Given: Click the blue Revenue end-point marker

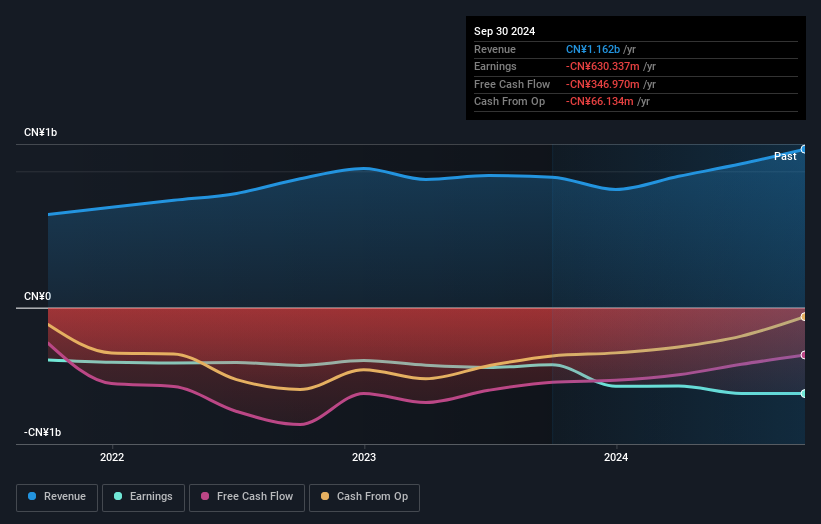Looking at the screenshot, I should click(x=804, y=149).
